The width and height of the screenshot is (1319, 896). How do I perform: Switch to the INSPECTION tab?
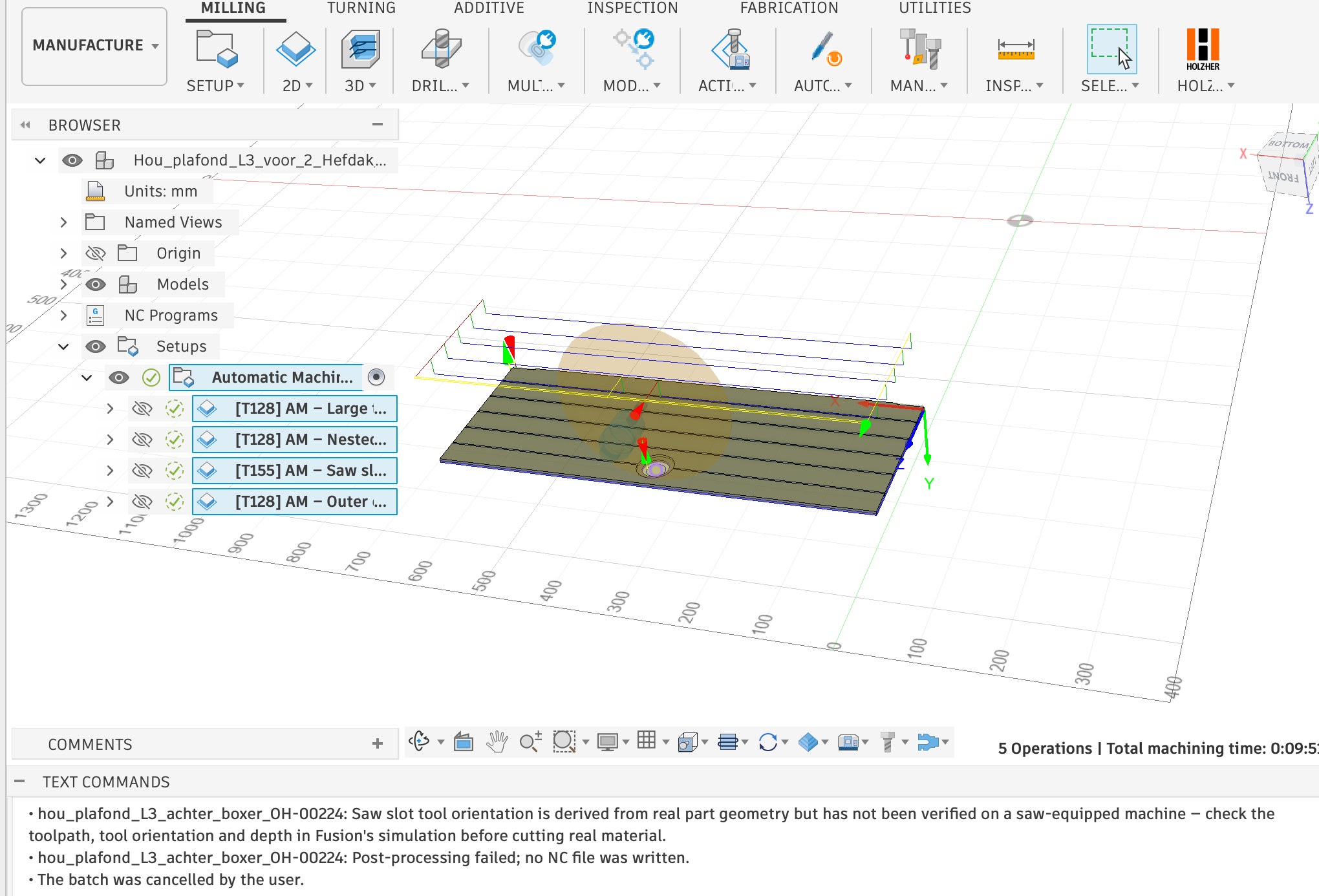pyautogui.click(x=632, y=8)
